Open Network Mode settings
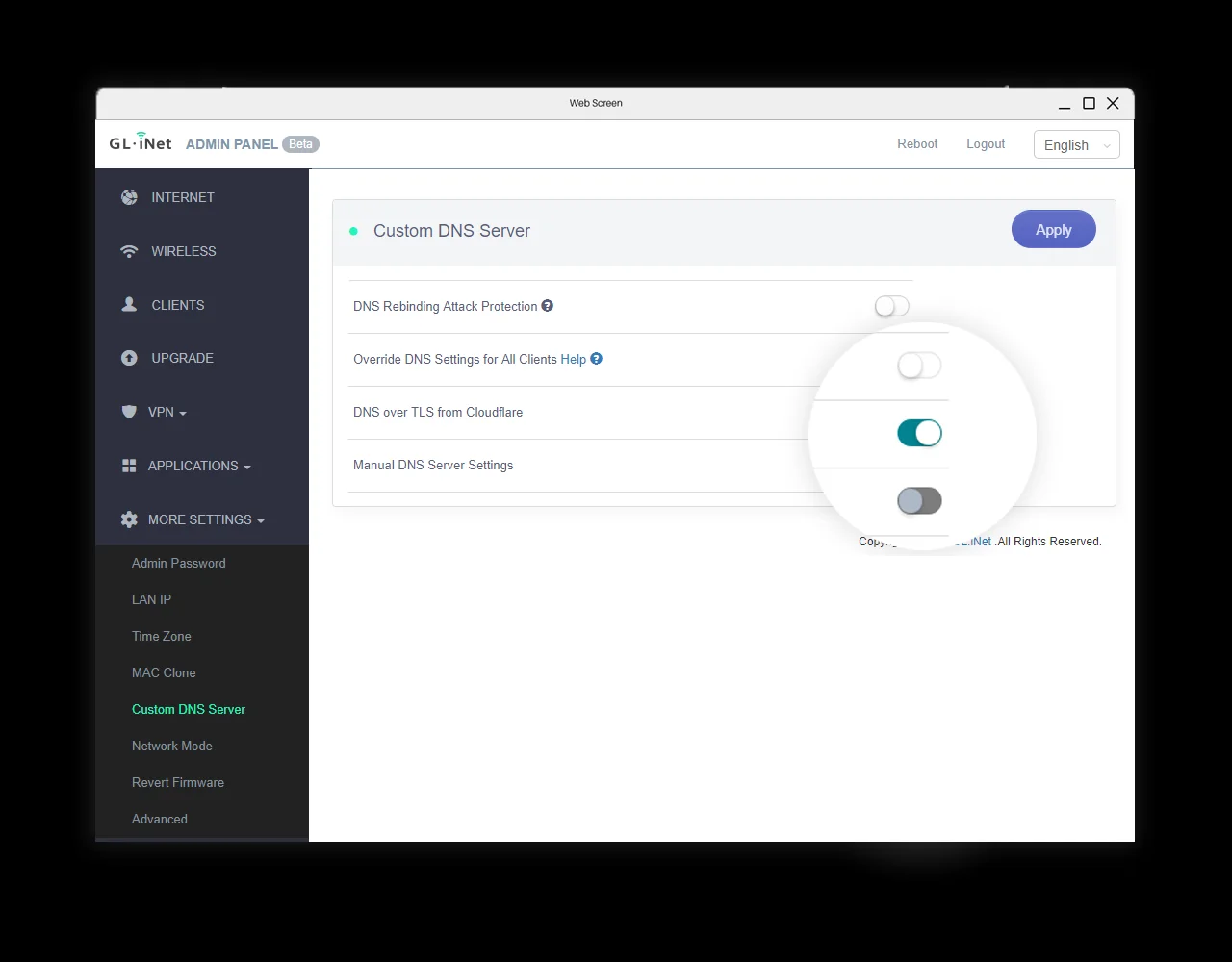 click(172, 746)
